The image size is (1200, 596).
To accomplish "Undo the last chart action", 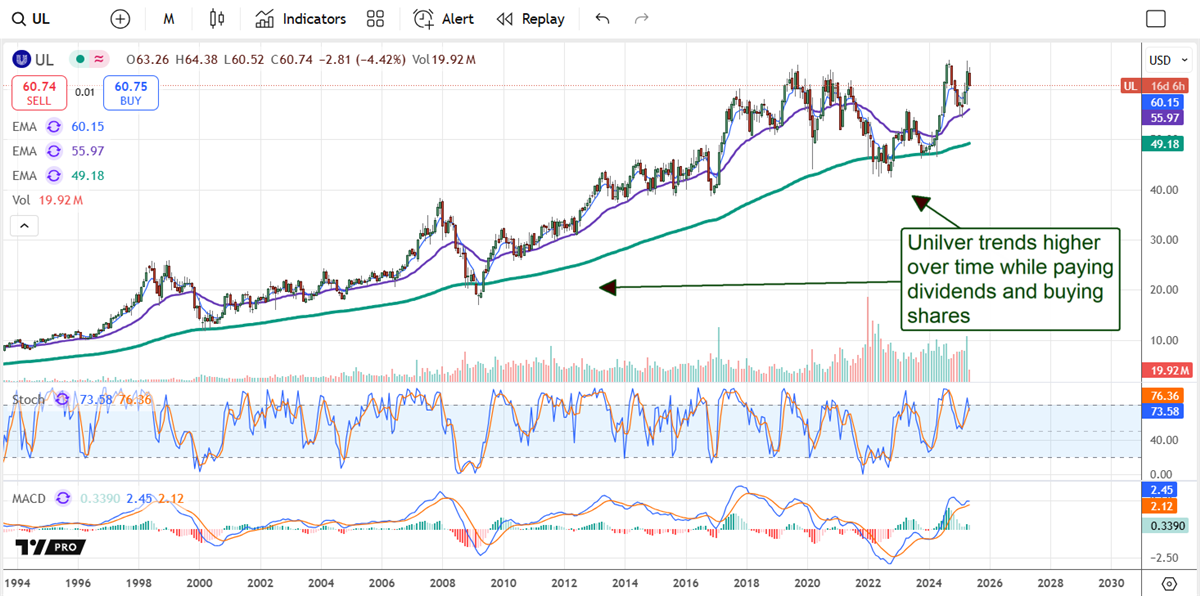I will point(602,19).
